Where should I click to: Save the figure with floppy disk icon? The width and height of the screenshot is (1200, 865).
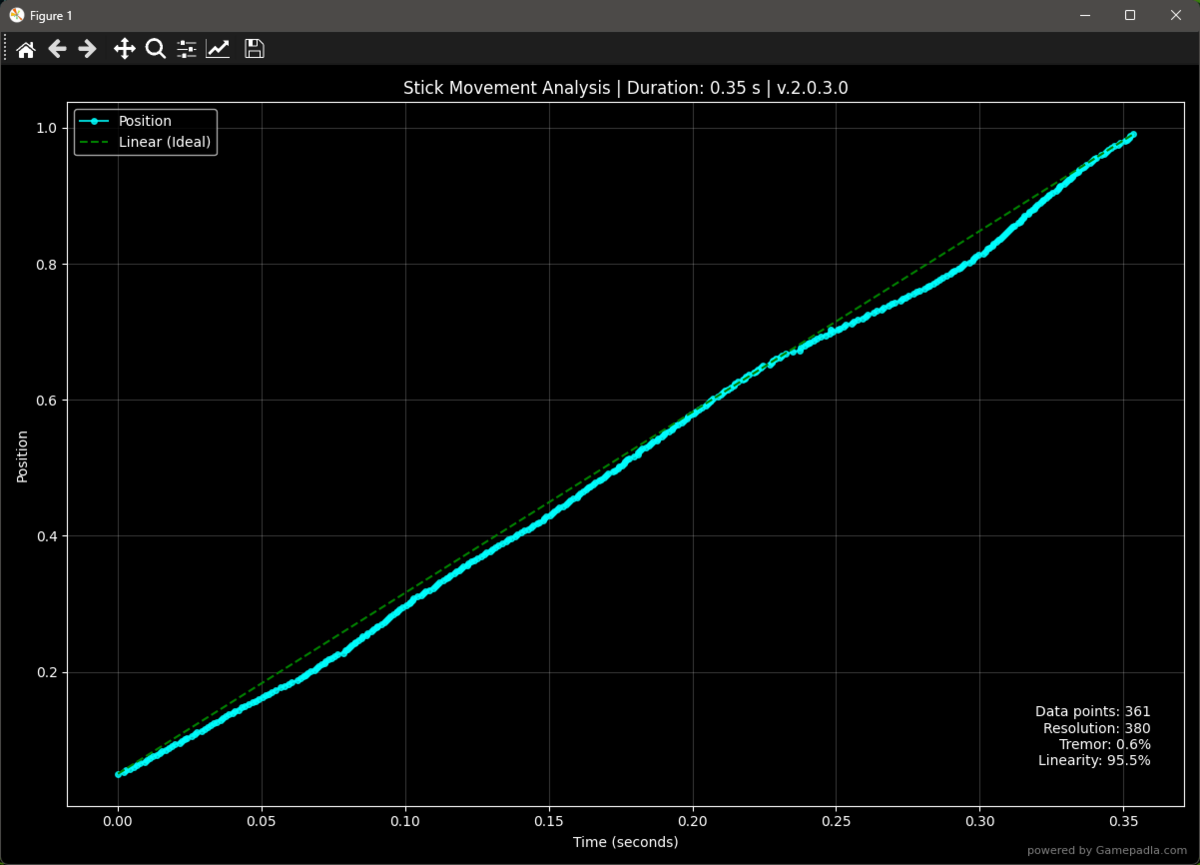coord(254,49)
